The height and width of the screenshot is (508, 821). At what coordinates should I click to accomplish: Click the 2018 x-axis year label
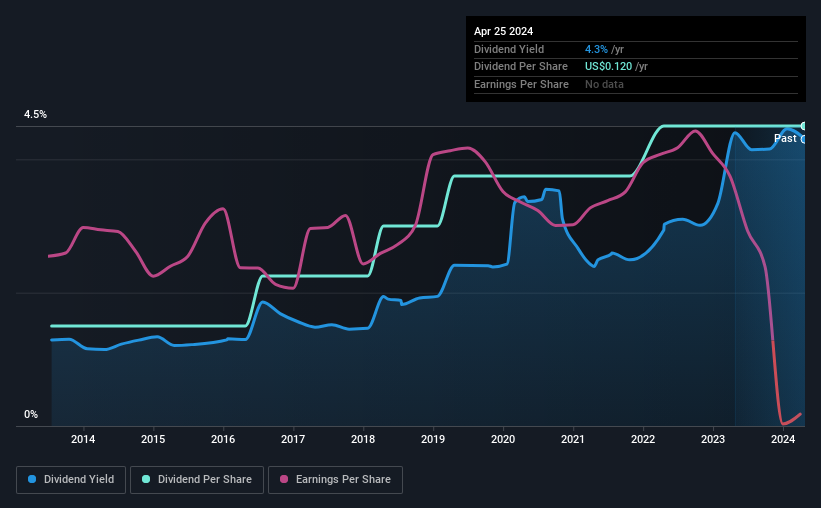(x=363, y=439)
